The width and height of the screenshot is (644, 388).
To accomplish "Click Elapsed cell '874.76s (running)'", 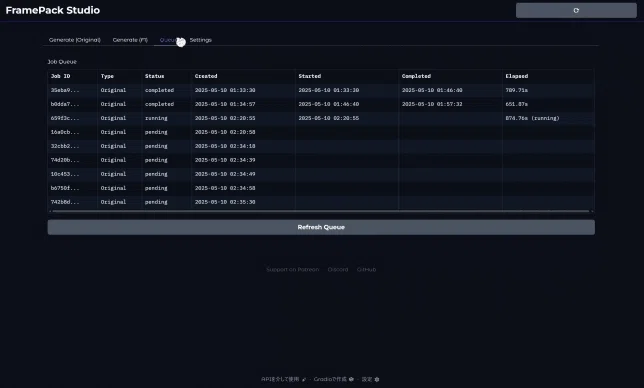I will 548,118.
